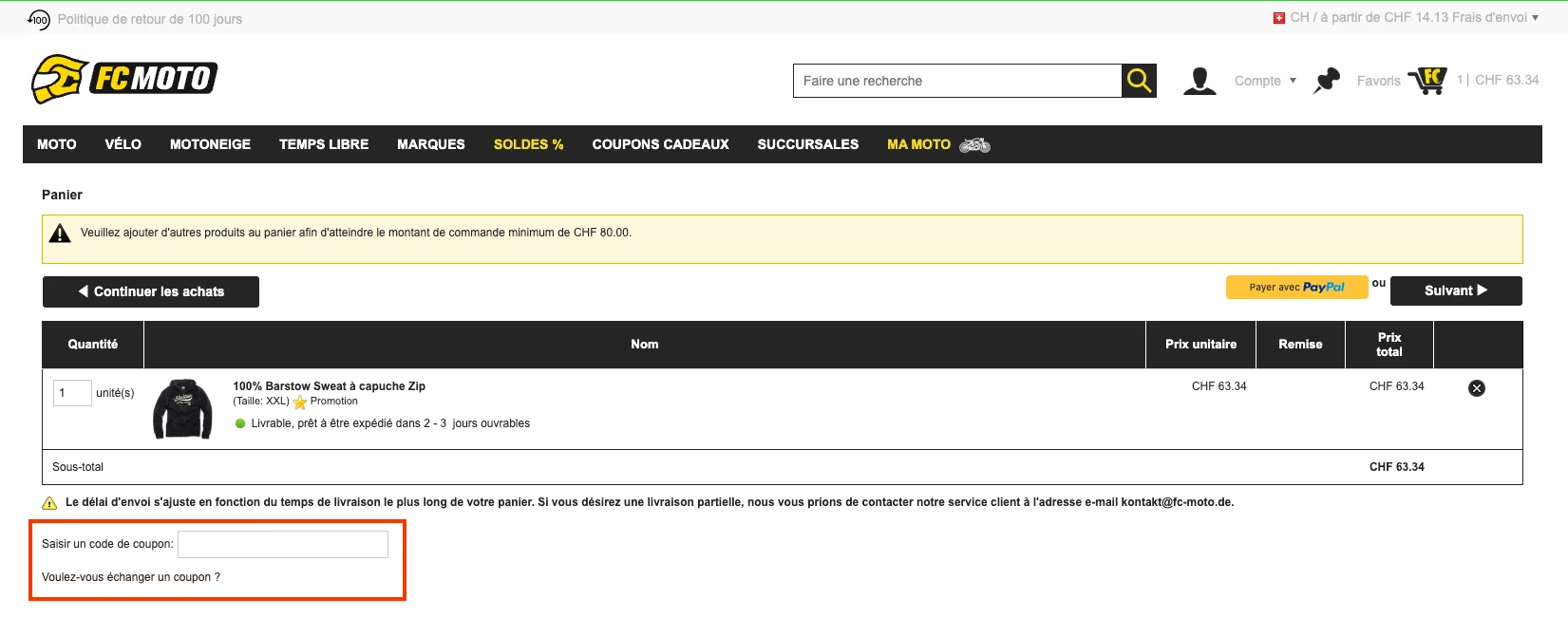Screen dimensions: 1568x618
Task: Expand the Compte dropdown
Action: coord(1265,81)
